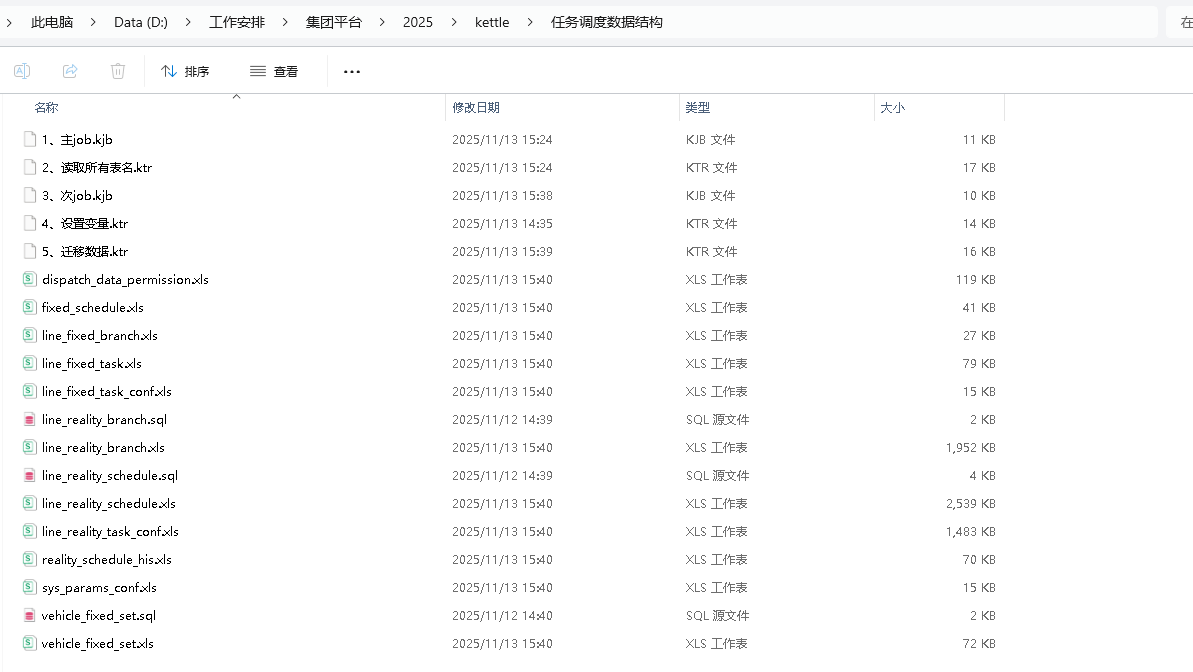Viewport: 1193px width, 672px height.
Task: Click spreadsheet icon of sys_params_conf.xls
Action: coord(29,588)
